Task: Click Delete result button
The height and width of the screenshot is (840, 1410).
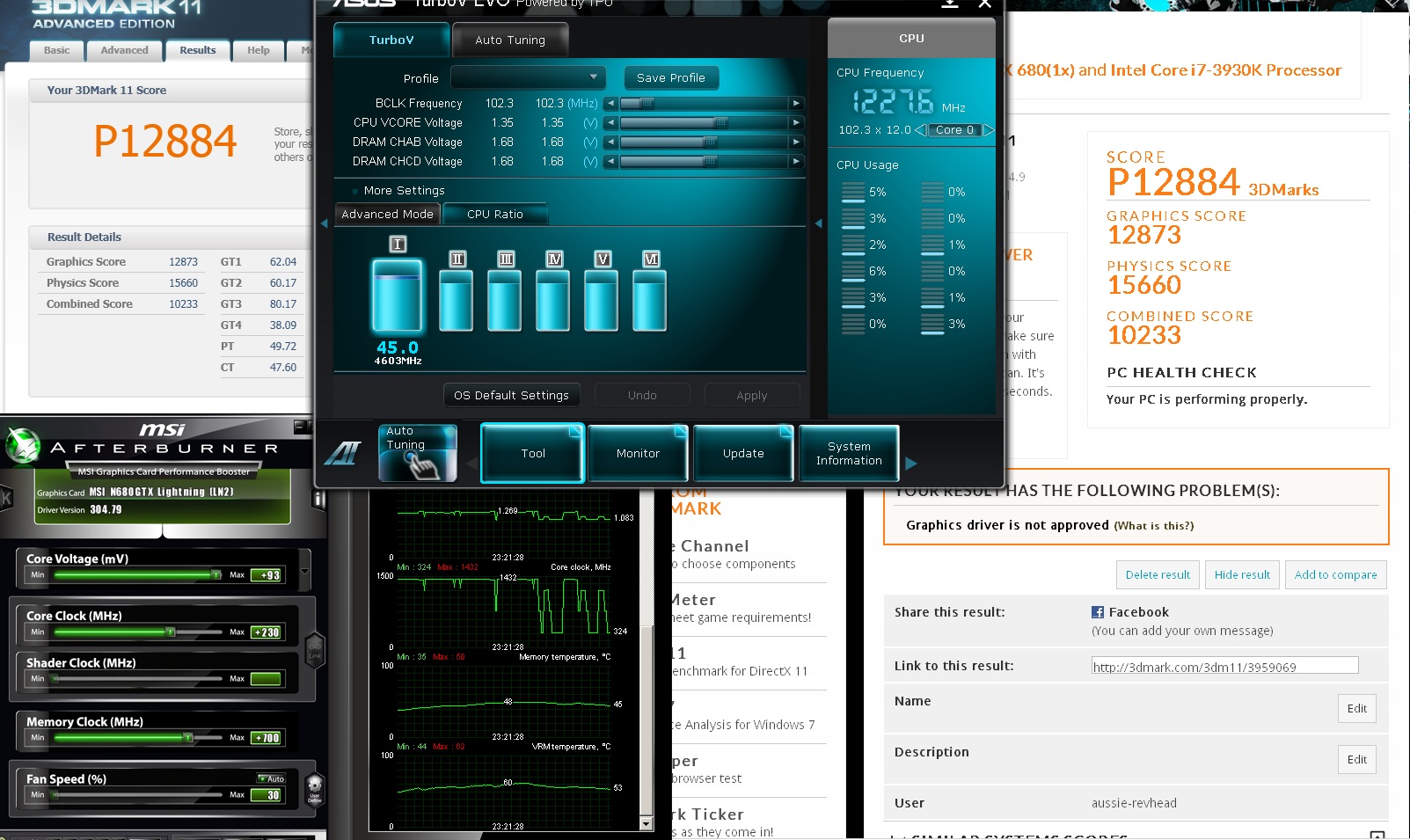Action: click(x=1158, y=574)
